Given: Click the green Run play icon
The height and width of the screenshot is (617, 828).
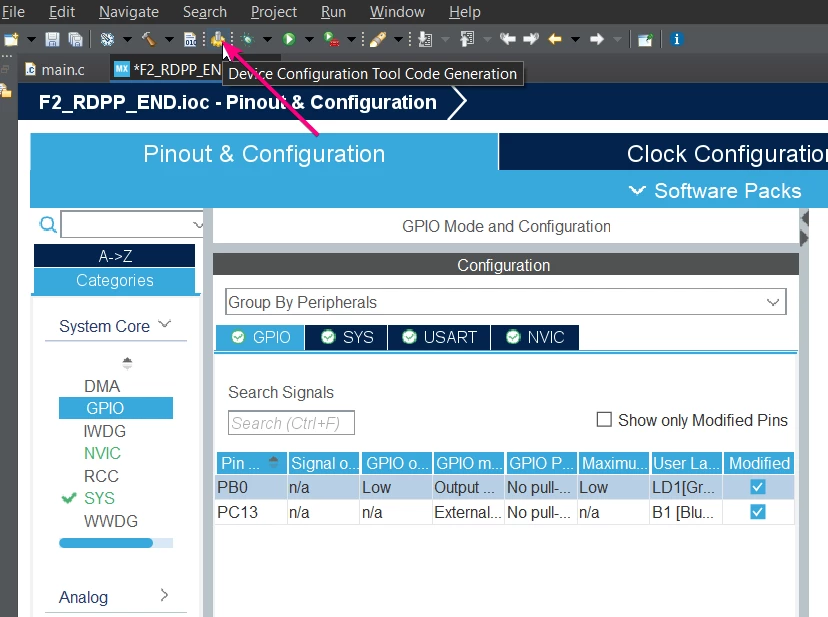Looking at the screenshot, I should [289, 39].
